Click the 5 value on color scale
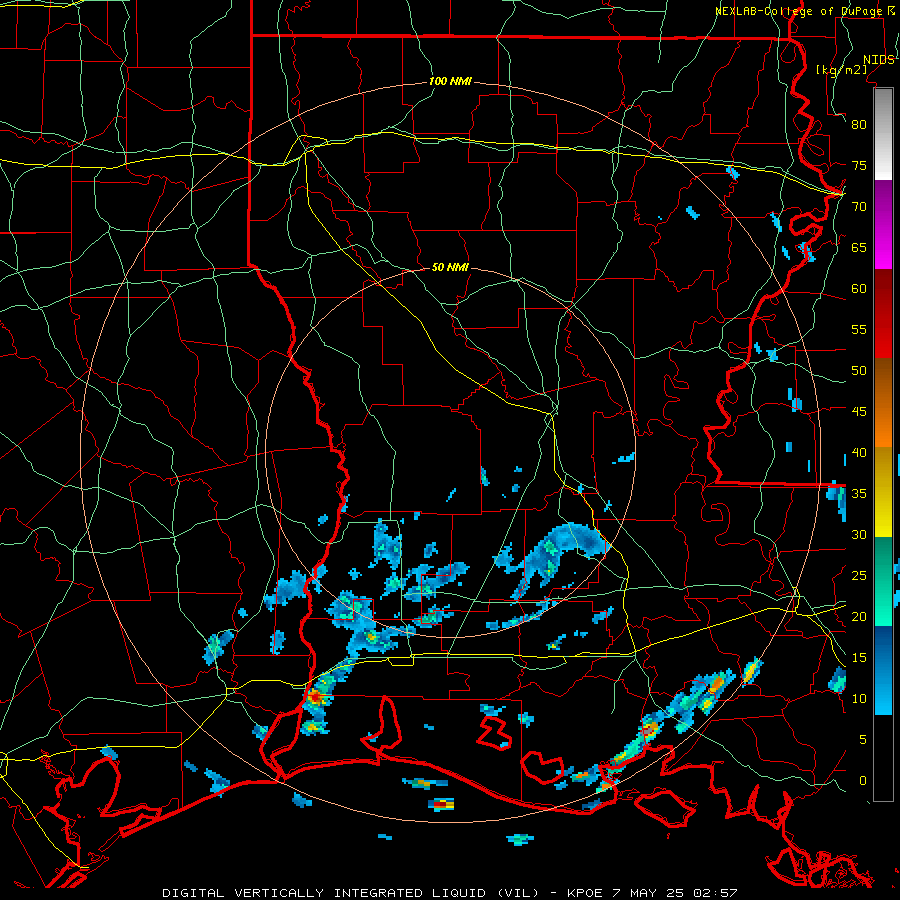The image size is (900, 900). tap(863, 739)
